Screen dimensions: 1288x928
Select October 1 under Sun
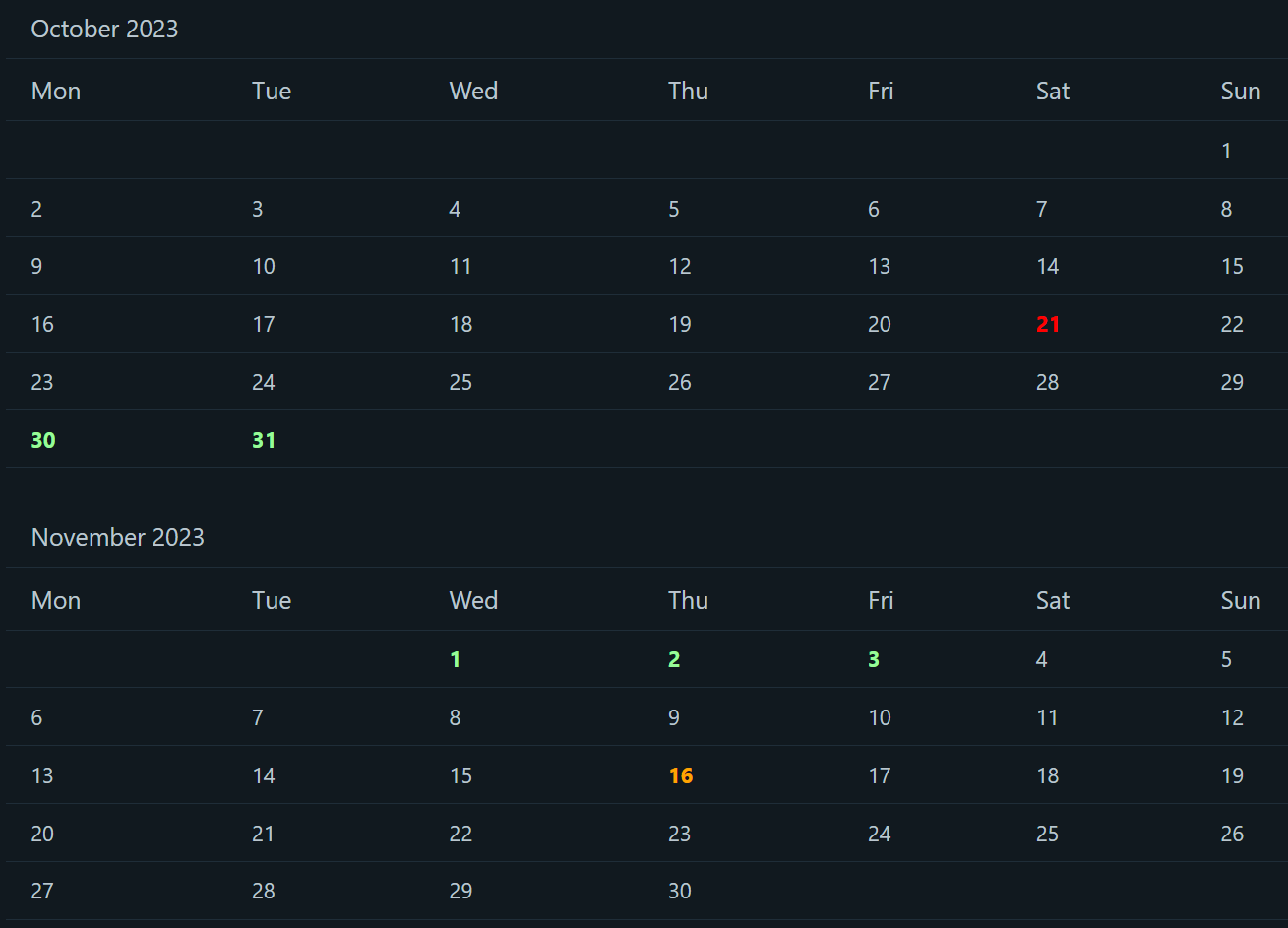(1226, 151)
